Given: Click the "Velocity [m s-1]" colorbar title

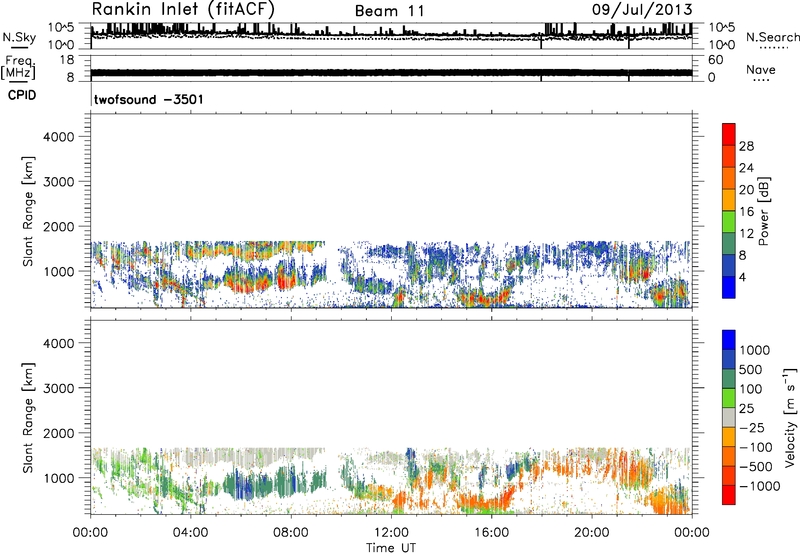Looking at the screenshot, I should tap(789, 417).
